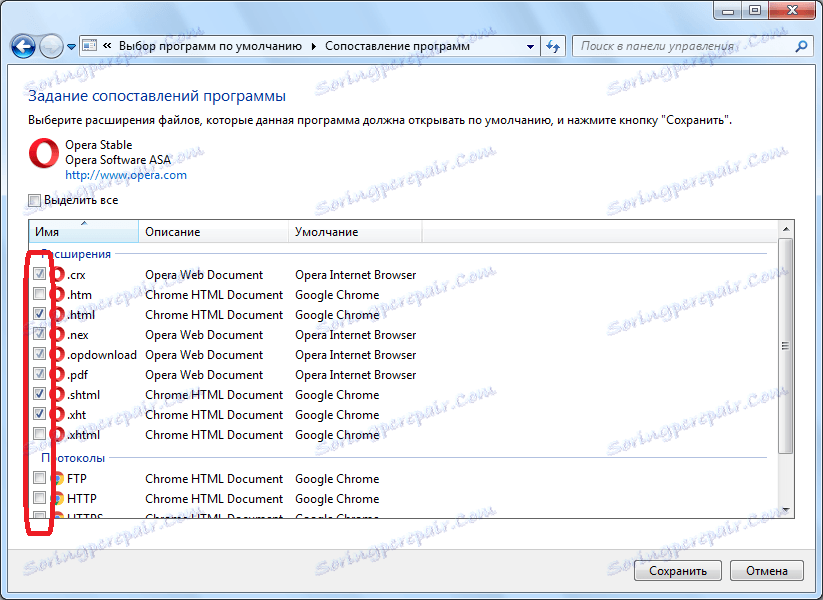Uncheck the .html extension checkbox
This screenshot has width=823, height=600.
pos(39,313)
